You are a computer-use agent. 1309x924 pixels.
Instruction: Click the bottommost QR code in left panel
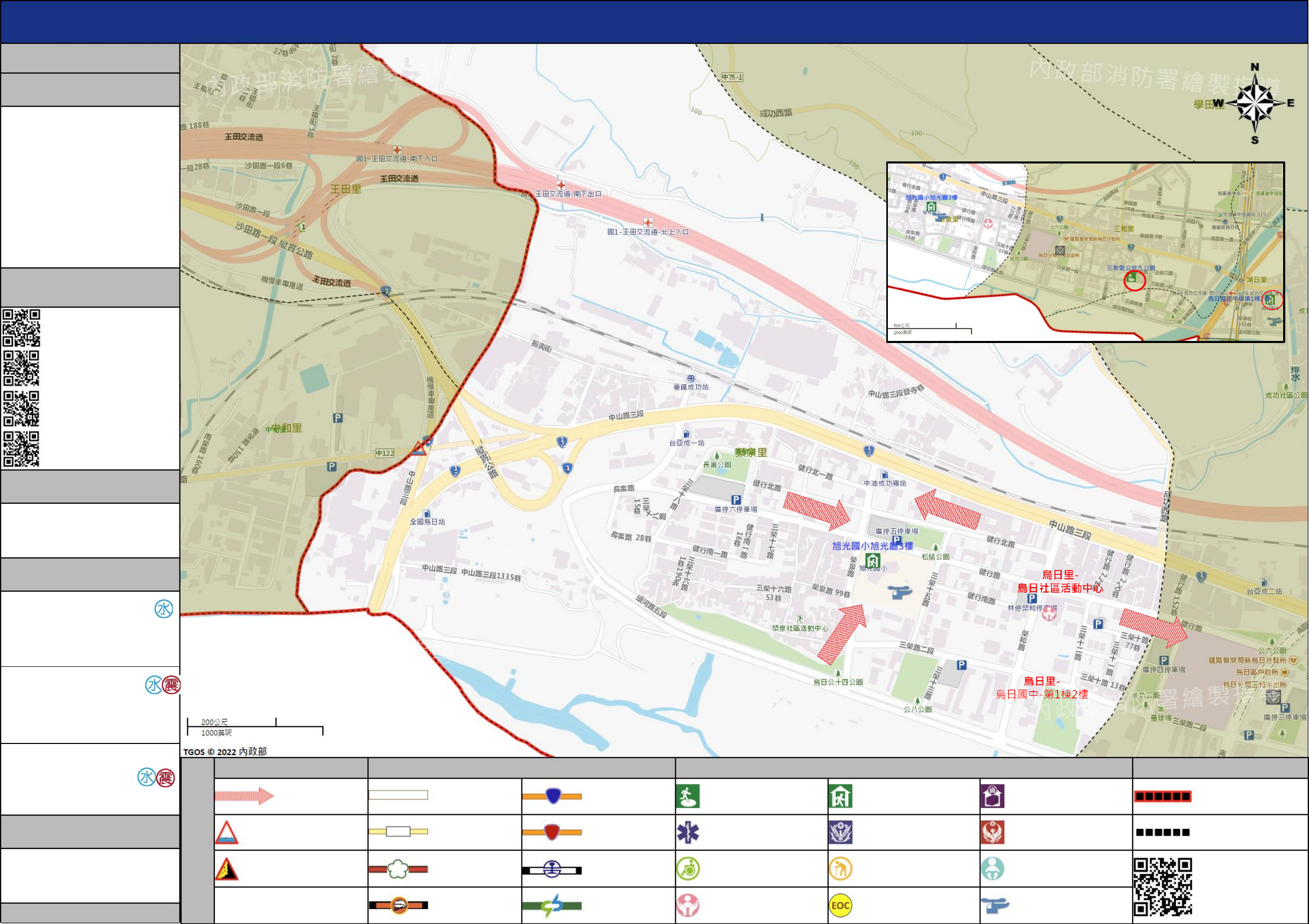coord(21,449)
